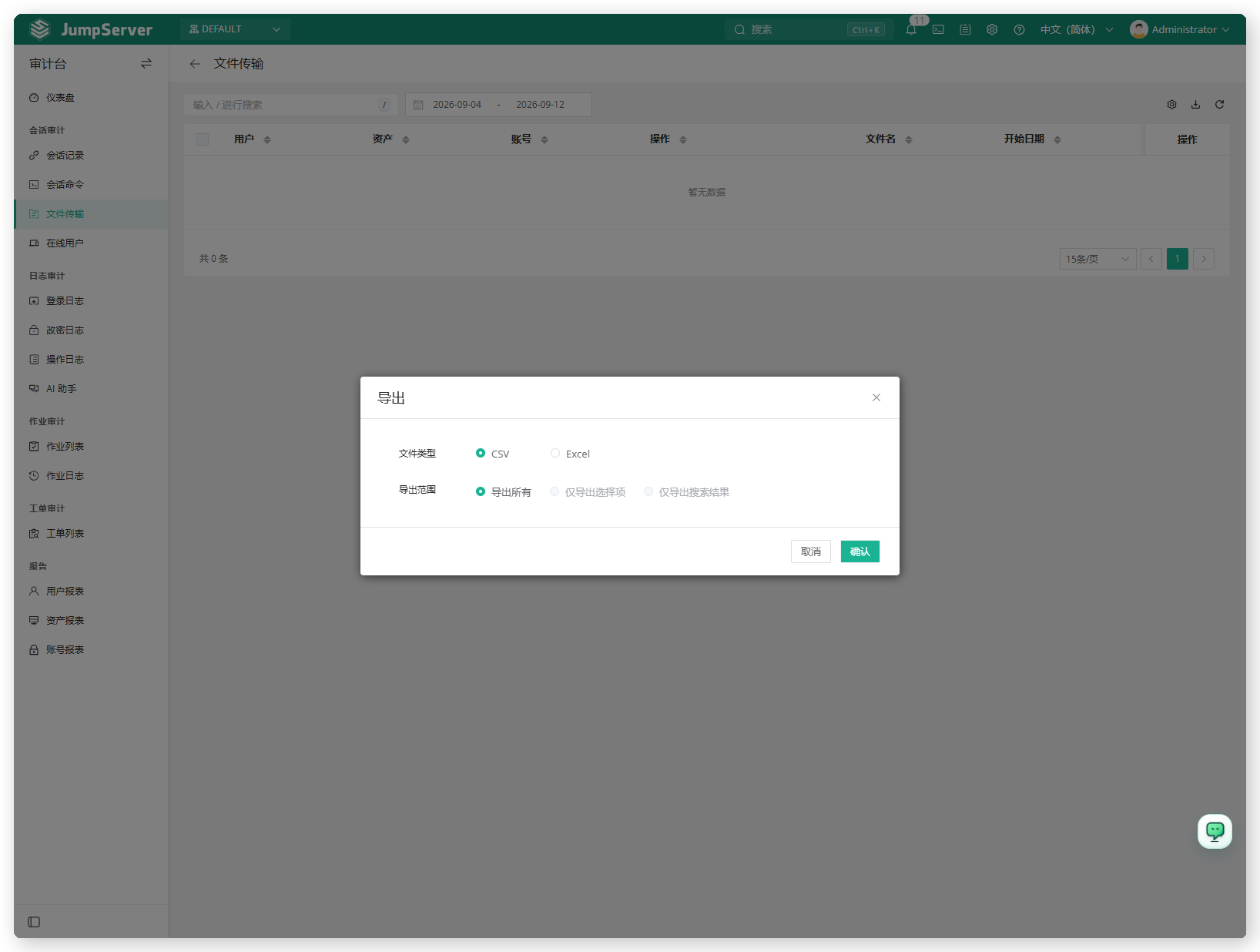The width and height of the screenshot is (1260, 952).
Task: Open the help question mark icon
Action: pos(1019,29)
